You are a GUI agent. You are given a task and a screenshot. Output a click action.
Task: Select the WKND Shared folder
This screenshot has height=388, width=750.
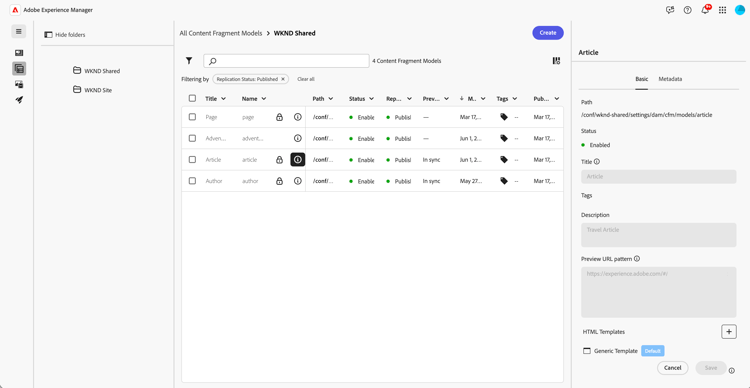click(x=97, y=71)
